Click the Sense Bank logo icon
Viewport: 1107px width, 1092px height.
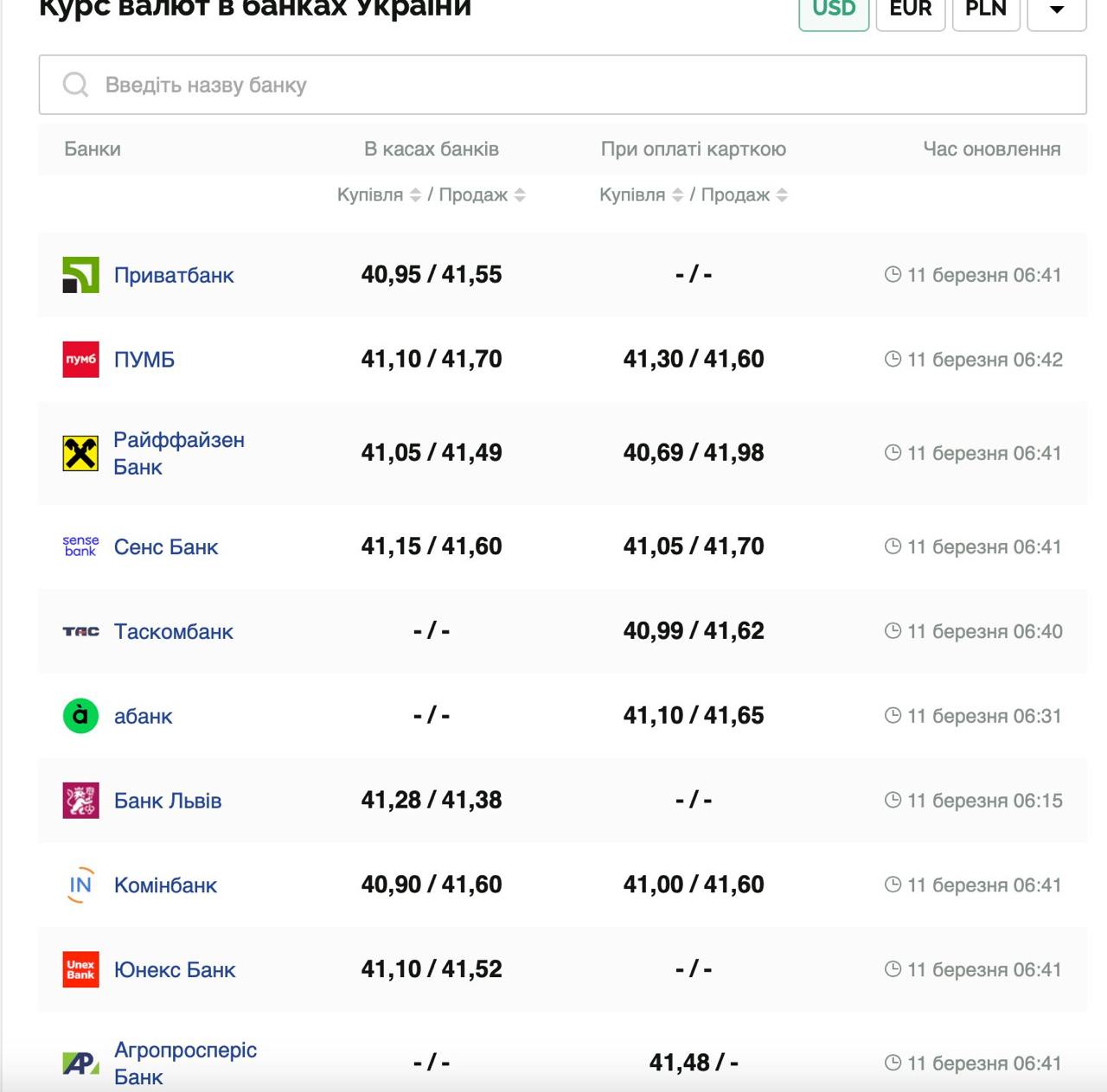coord(80,546)
